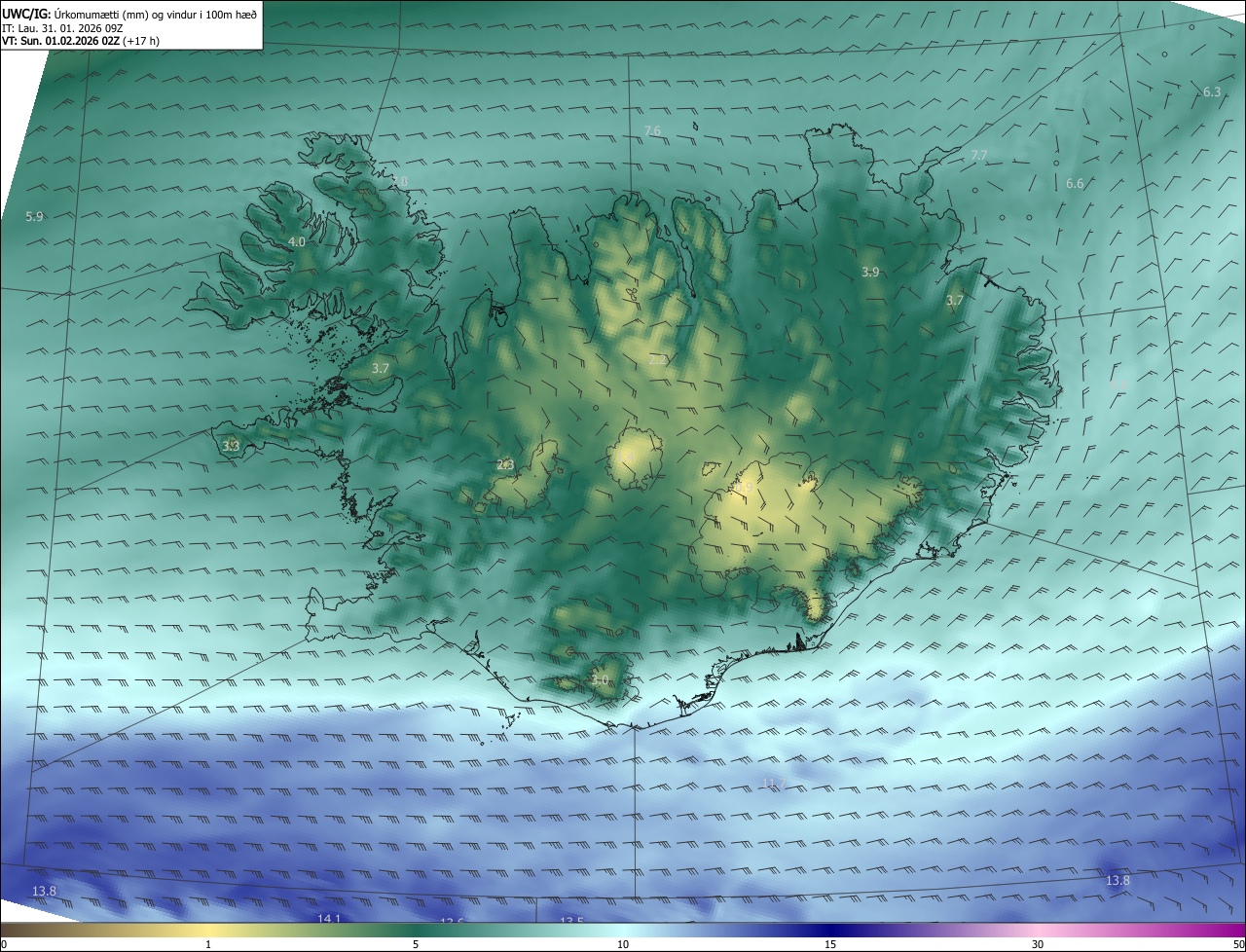Select the valid time line VT: Sun. 01.02.2026 02Z
The height and width of the screenshot is (952, 1246).
[81, 42]
